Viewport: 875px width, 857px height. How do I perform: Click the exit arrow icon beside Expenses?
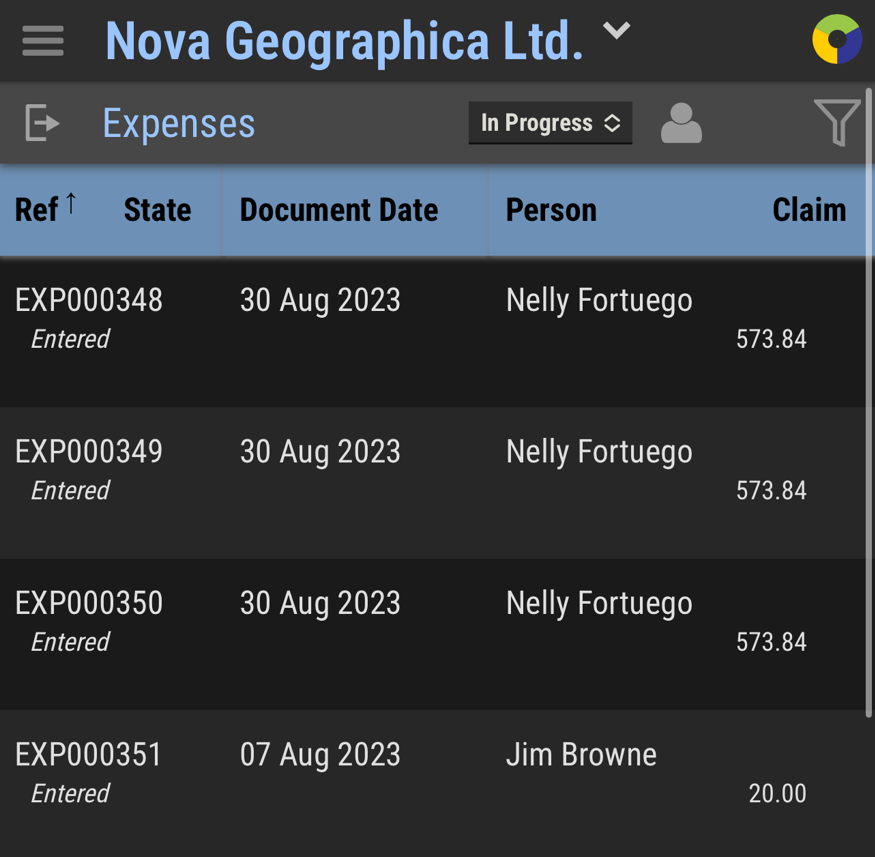tap(42, 123)
